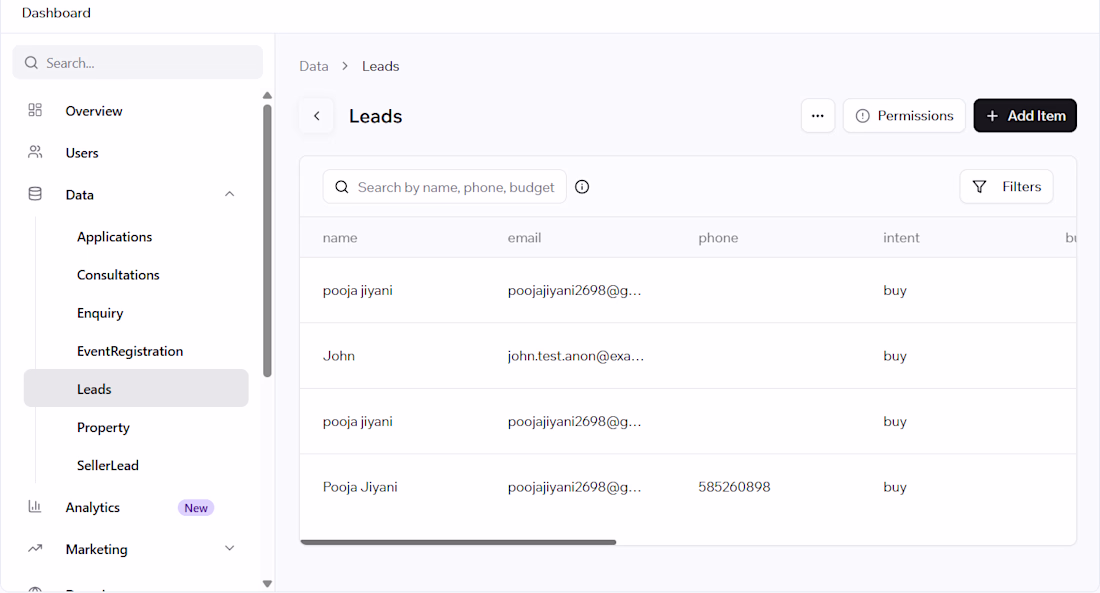Viewport: 1100px width, 593px height.
Task: Click the Data breadcrumb link
Action: (x=314, y=66)
